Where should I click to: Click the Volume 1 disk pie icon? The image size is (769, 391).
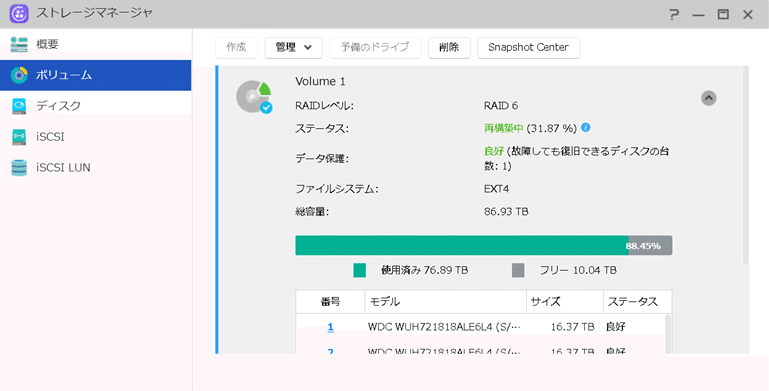[x=254, y=97]
